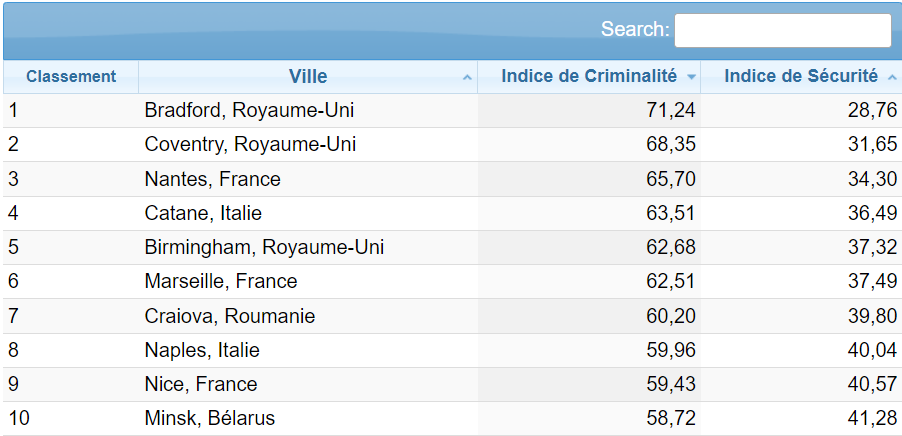Click the Catane, Italie entry
The image size is (902, 436).
pyautogui.click(x=203, y=213)
